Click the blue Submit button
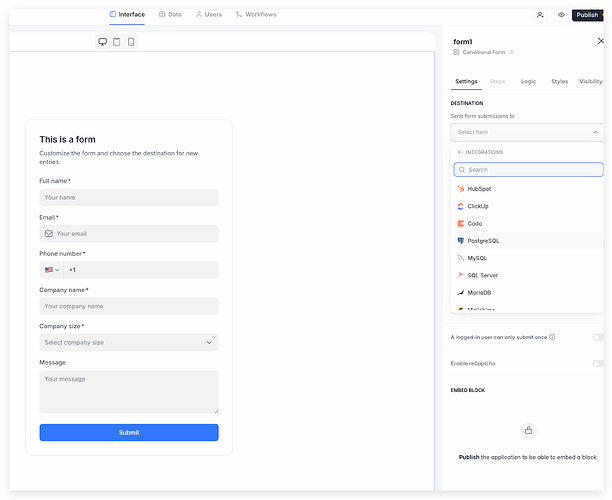This screenshot has height=500, width=612. pyautogui.click(x=129, y=432)
